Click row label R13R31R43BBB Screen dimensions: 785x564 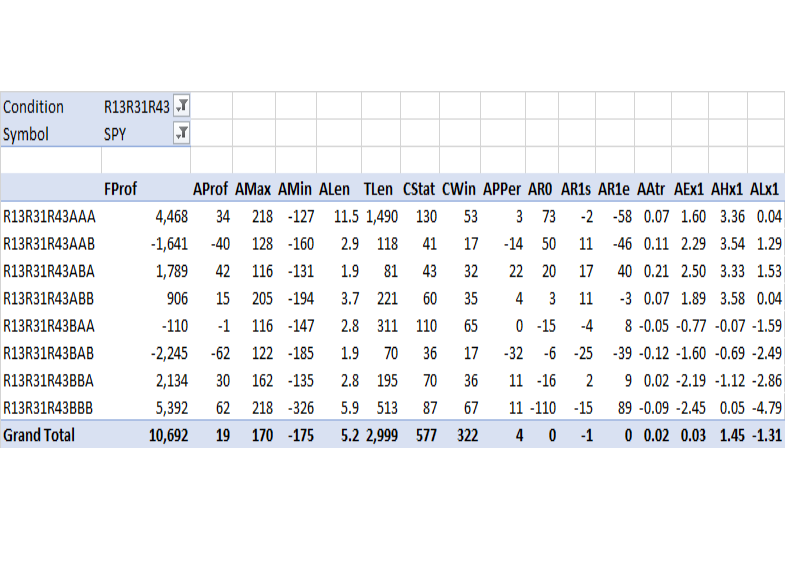[48, 408]
